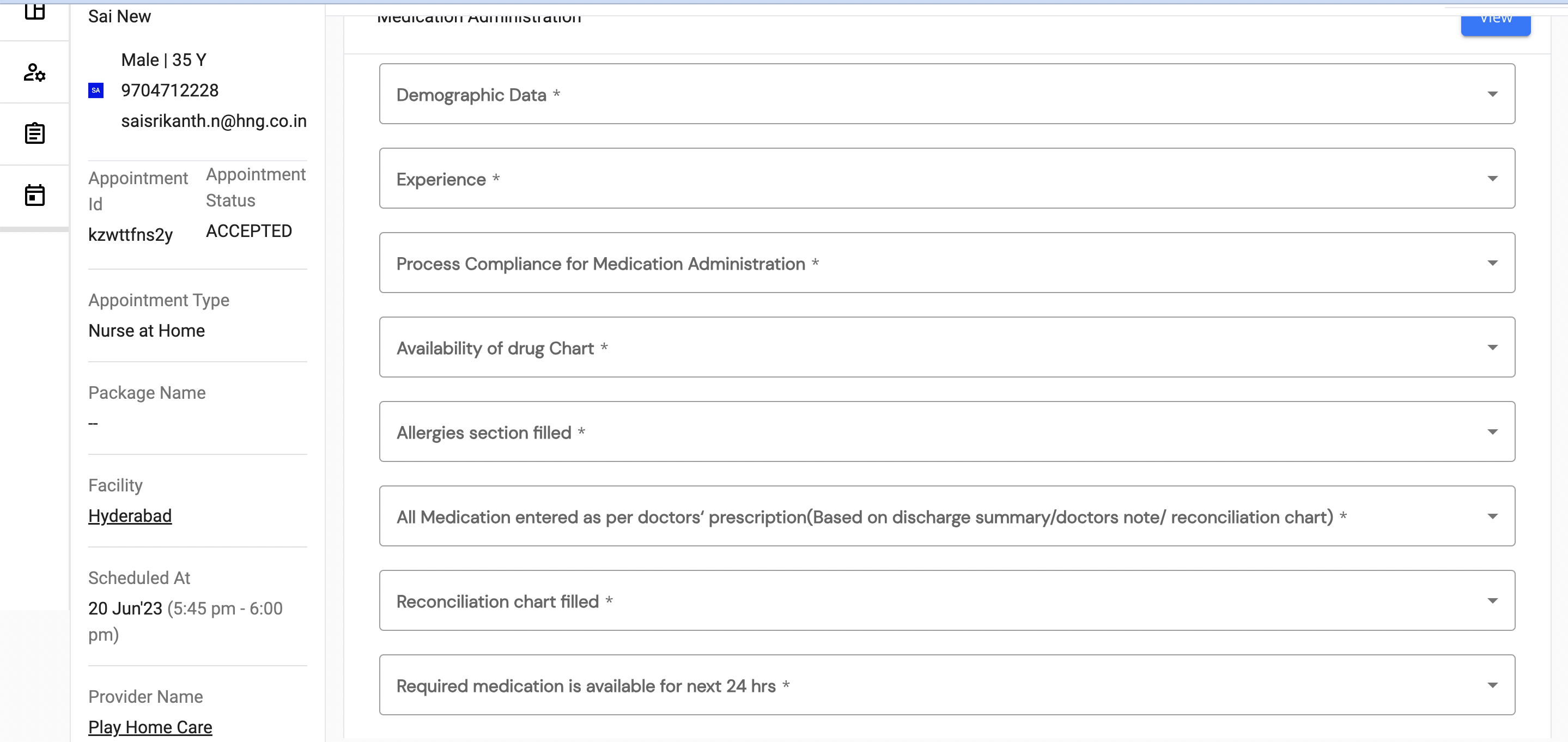This screenshot has height=742, width=1568.
Task: Open the calendar appointments icon in sidebar
Action: coord(35,195)
